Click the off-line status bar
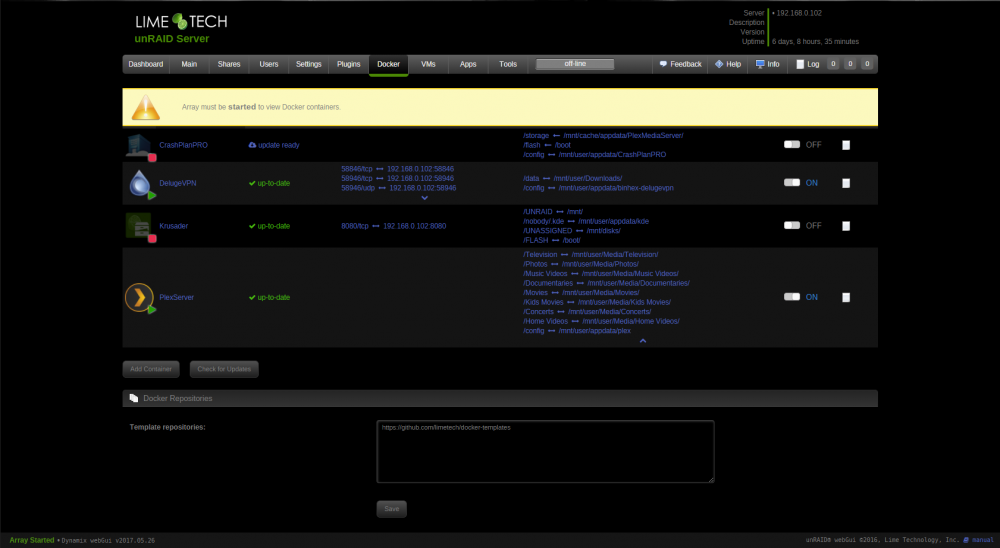Viewport: 1000px width, 548px height. (575, 64)
